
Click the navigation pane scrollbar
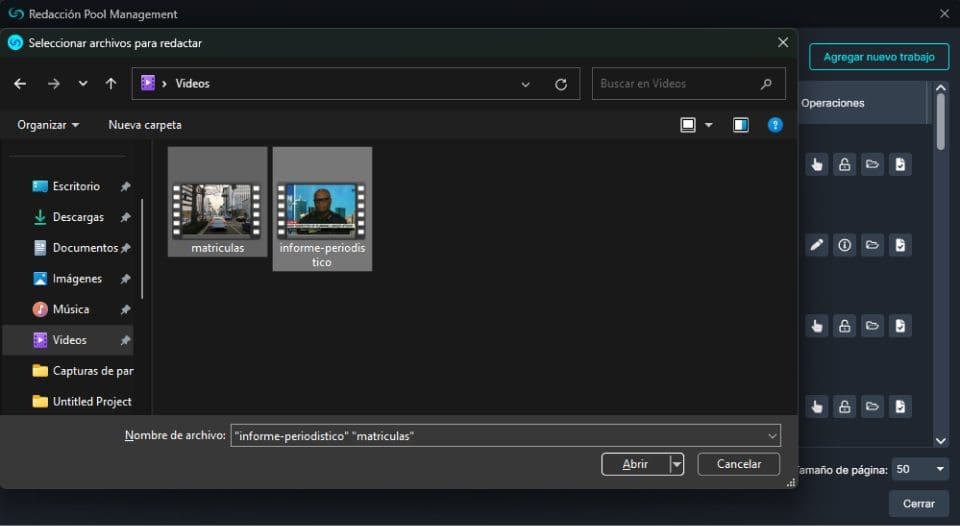(142, 249)
